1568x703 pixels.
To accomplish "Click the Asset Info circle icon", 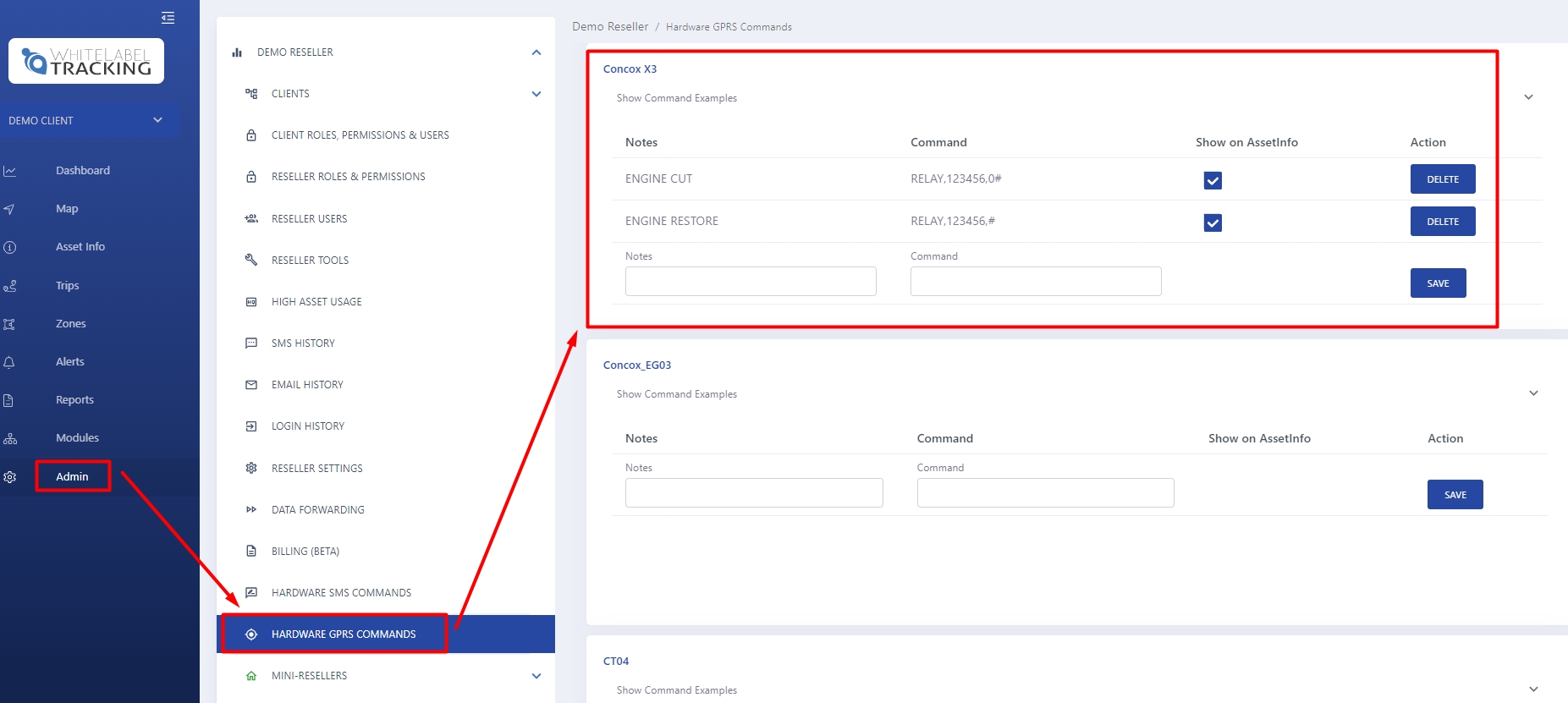I will click(10, 247).
